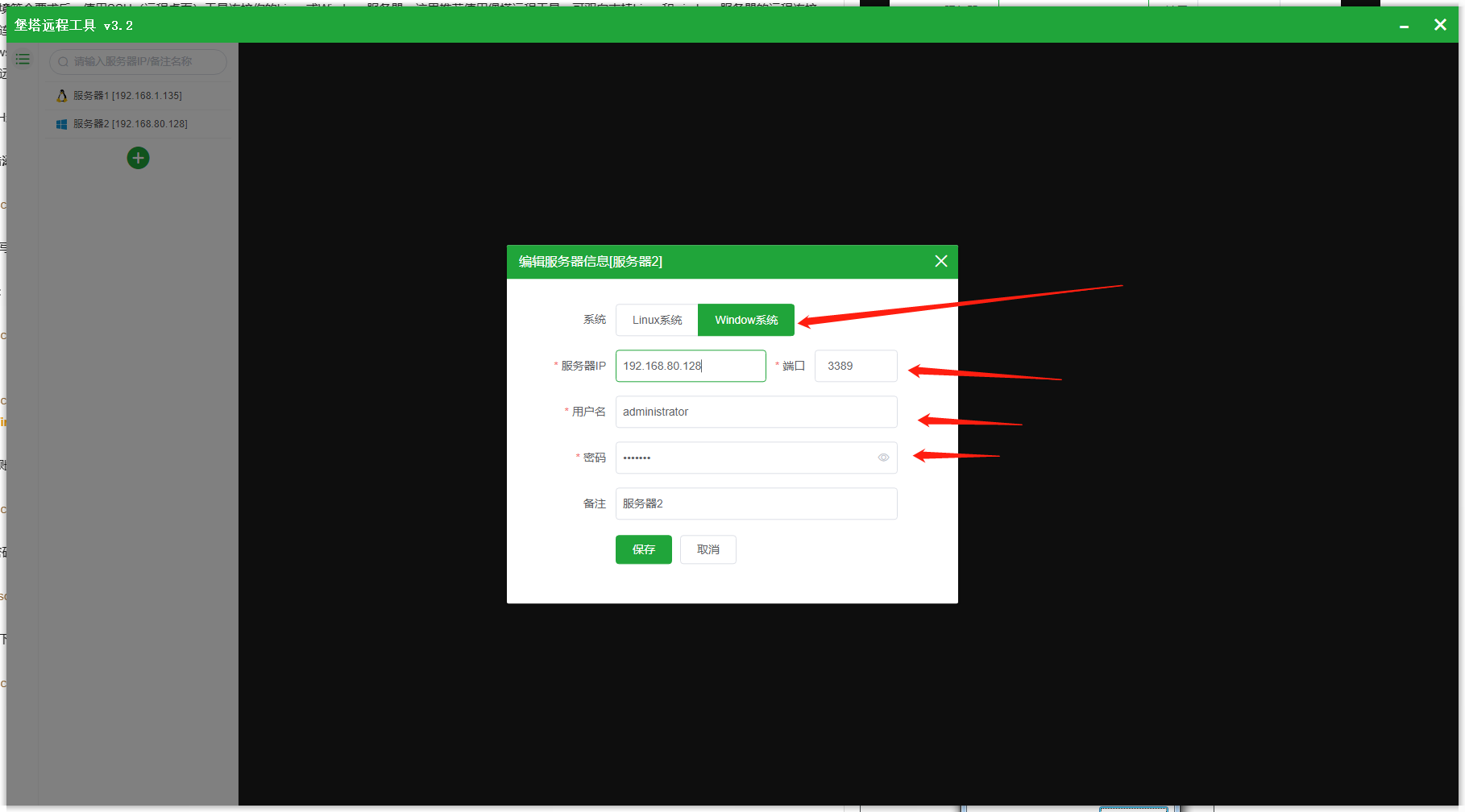Click the 用户名 field with administrator
This screenshot has width=1465, height=812.
click(757, 412)
